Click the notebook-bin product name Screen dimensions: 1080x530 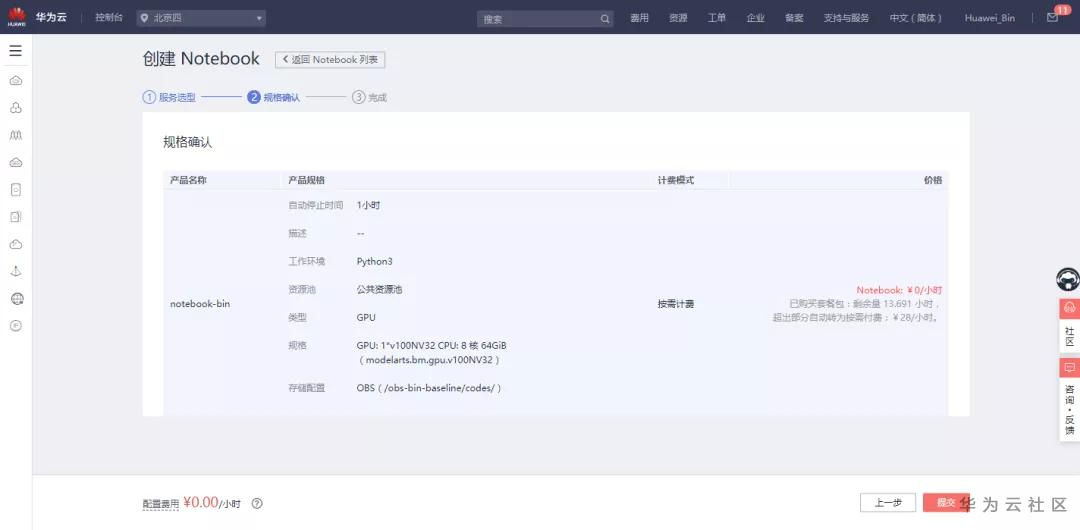[x=200, y=304]
